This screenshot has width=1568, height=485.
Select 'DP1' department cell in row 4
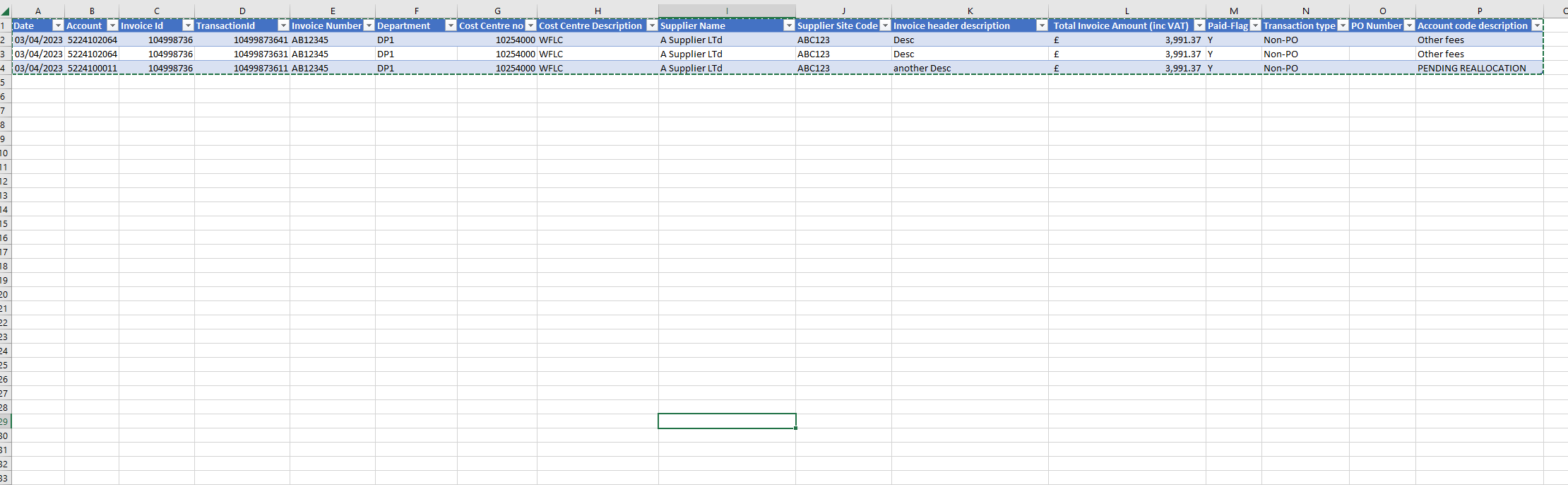pyautogui.click(x=416, y=68)
